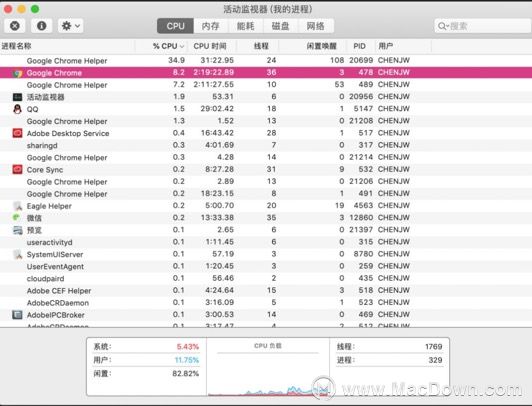Click the 线程 1769 count

pyautogui.click(x=434, y=347)
